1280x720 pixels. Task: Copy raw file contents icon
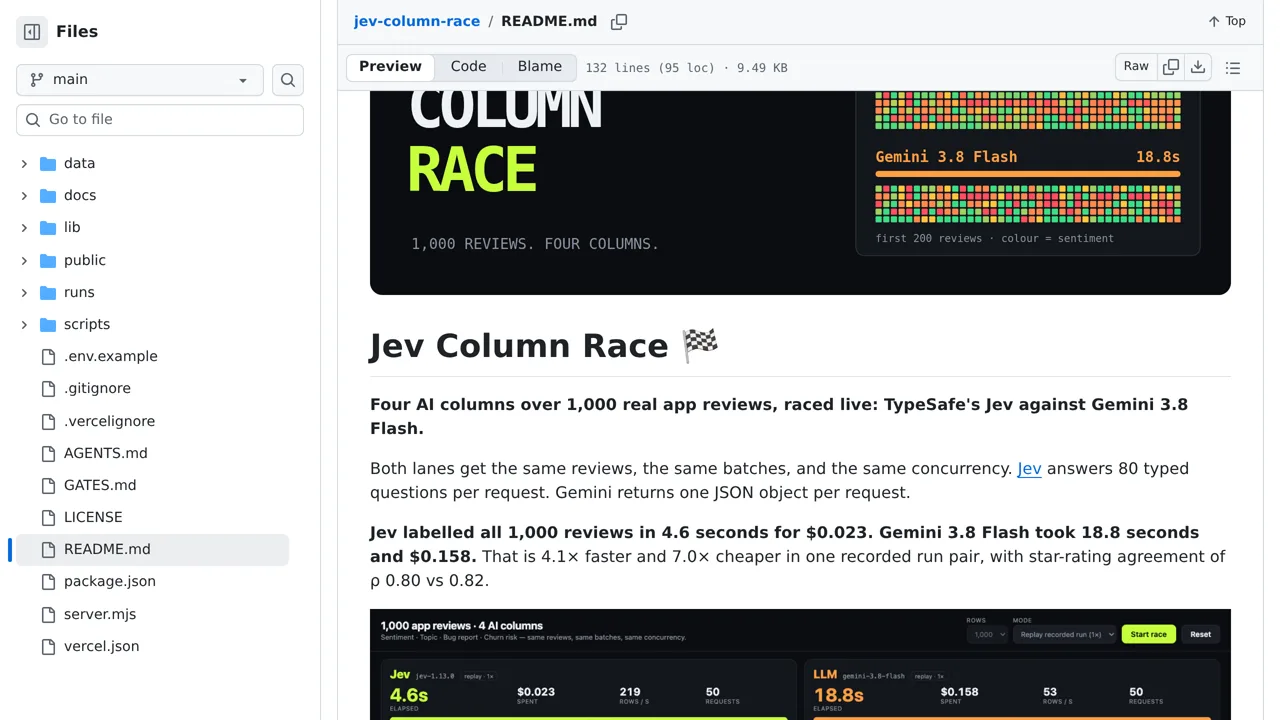1171,67
